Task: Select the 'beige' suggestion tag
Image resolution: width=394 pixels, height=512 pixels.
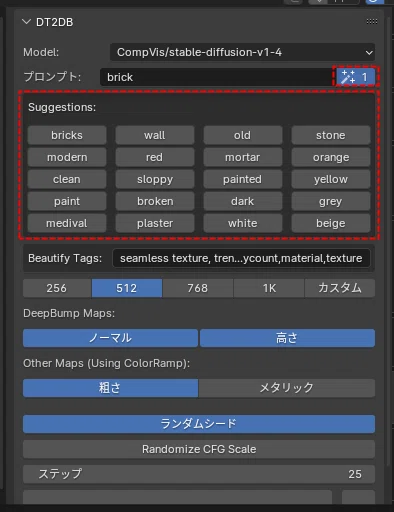Action: click(x=331, y=223)
